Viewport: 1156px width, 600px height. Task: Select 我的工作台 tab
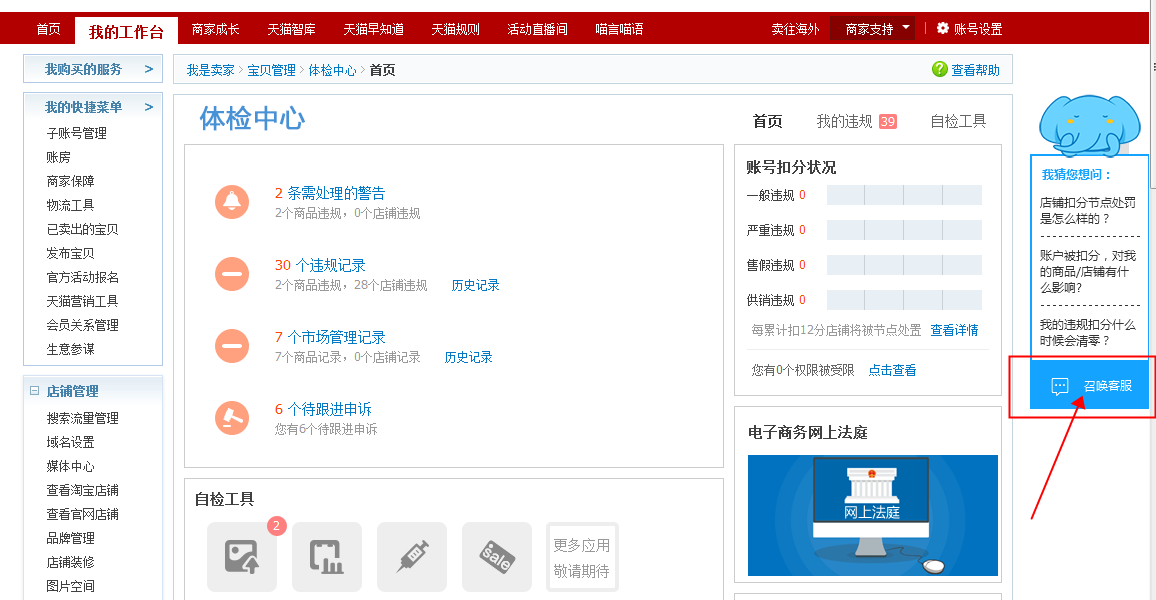tap(126, 31)
